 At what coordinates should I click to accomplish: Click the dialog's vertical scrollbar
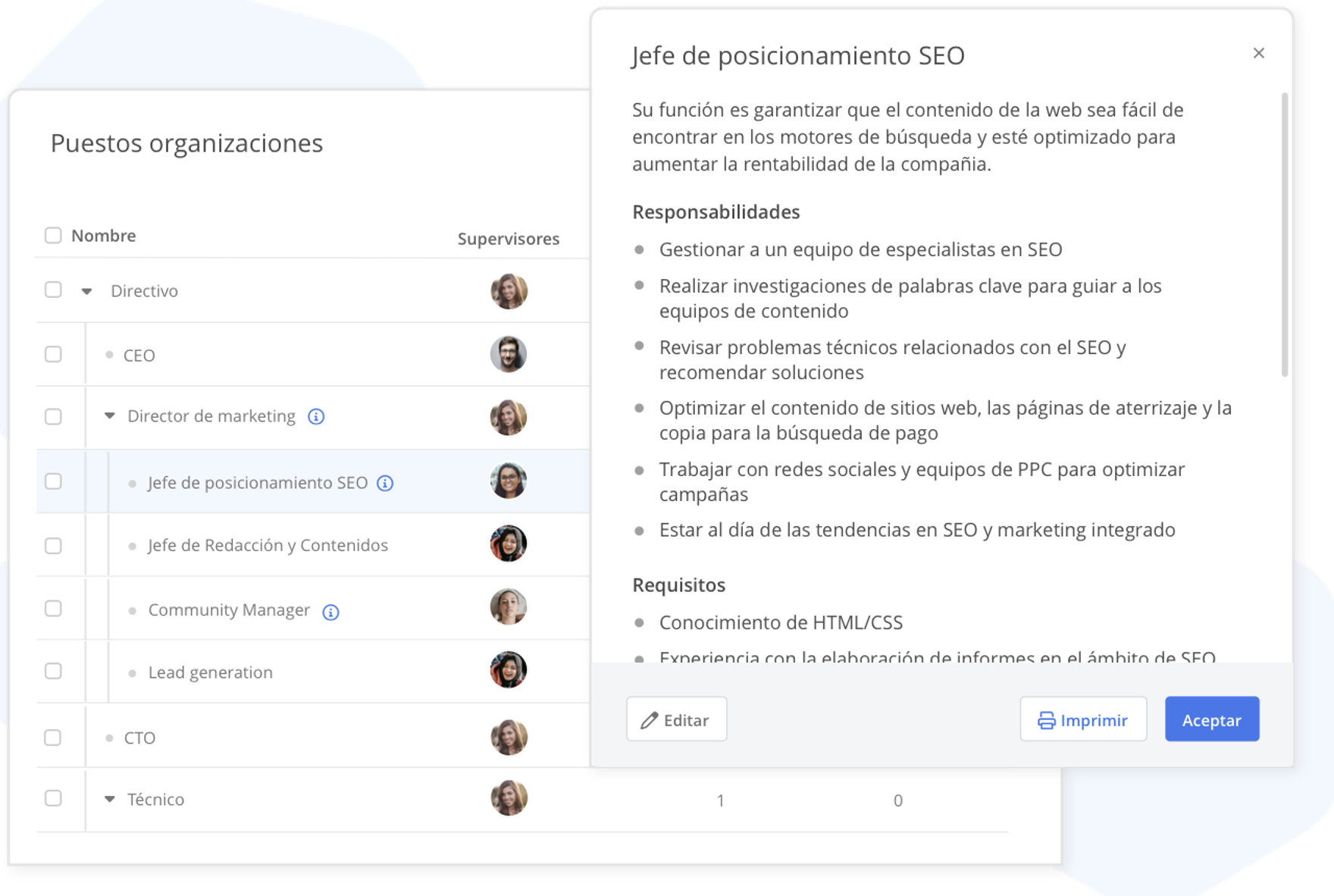point(1284,235)
